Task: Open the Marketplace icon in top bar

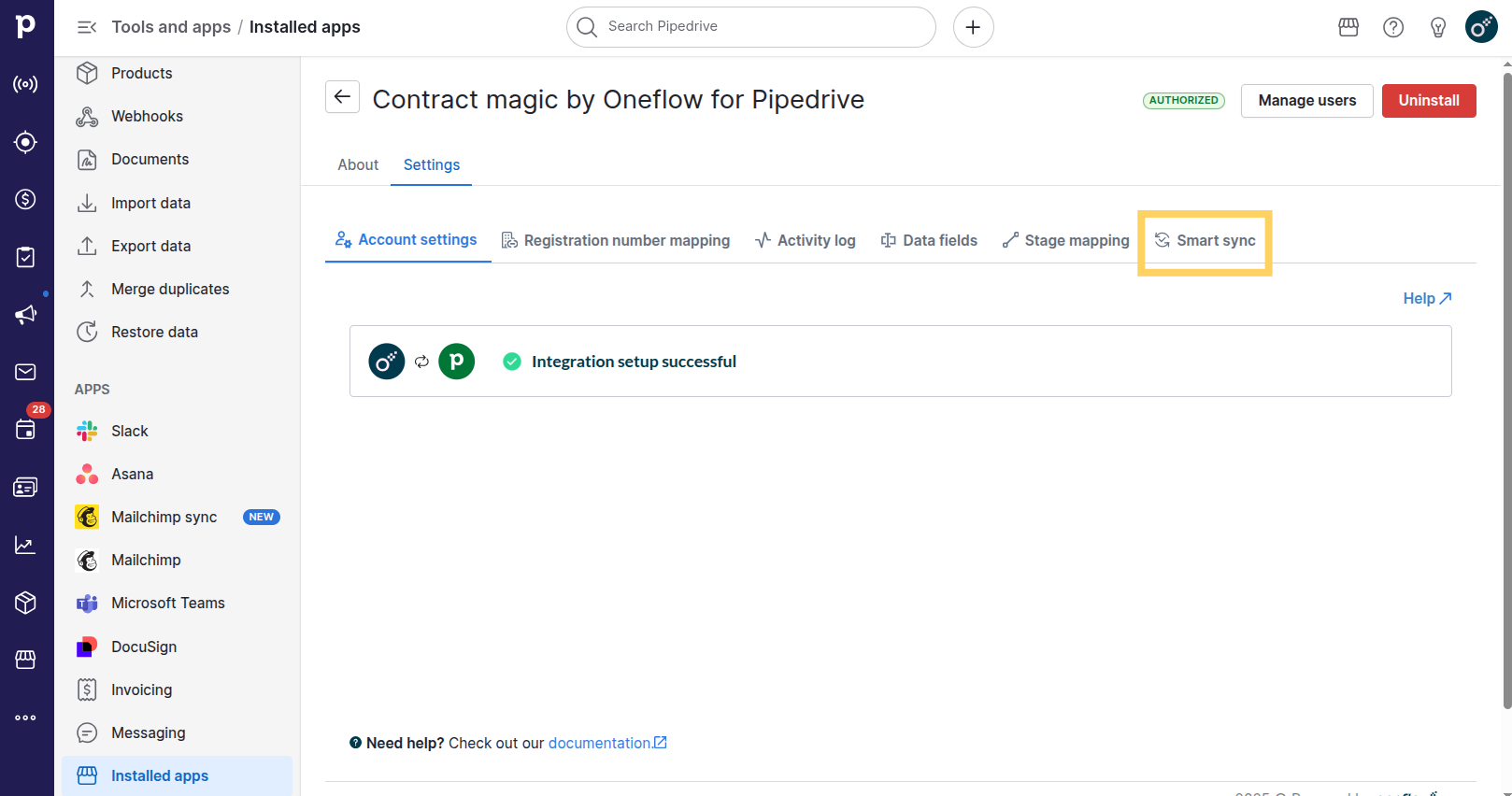Action: 1348,27
